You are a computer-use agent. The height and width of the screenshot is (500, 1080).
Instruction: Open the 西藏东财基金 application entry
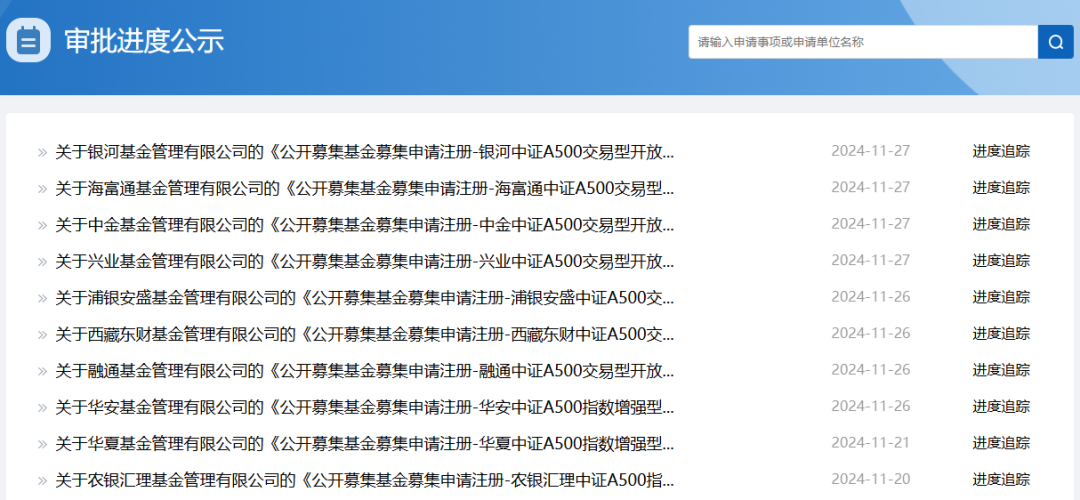(x=364, y=334)
